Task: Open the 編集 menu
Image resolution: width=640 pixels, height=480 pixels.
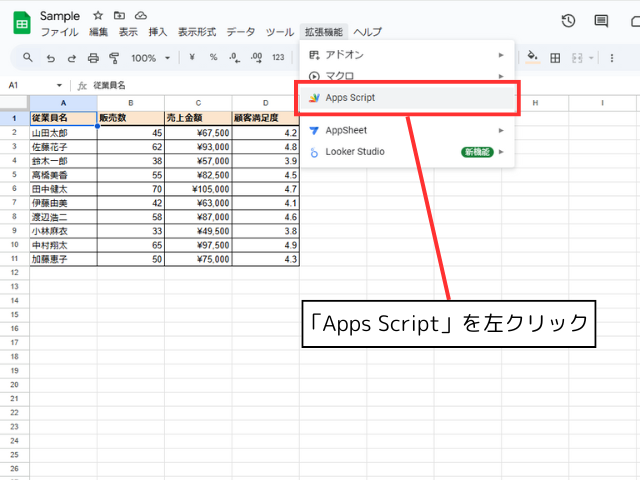Action: 98,32
